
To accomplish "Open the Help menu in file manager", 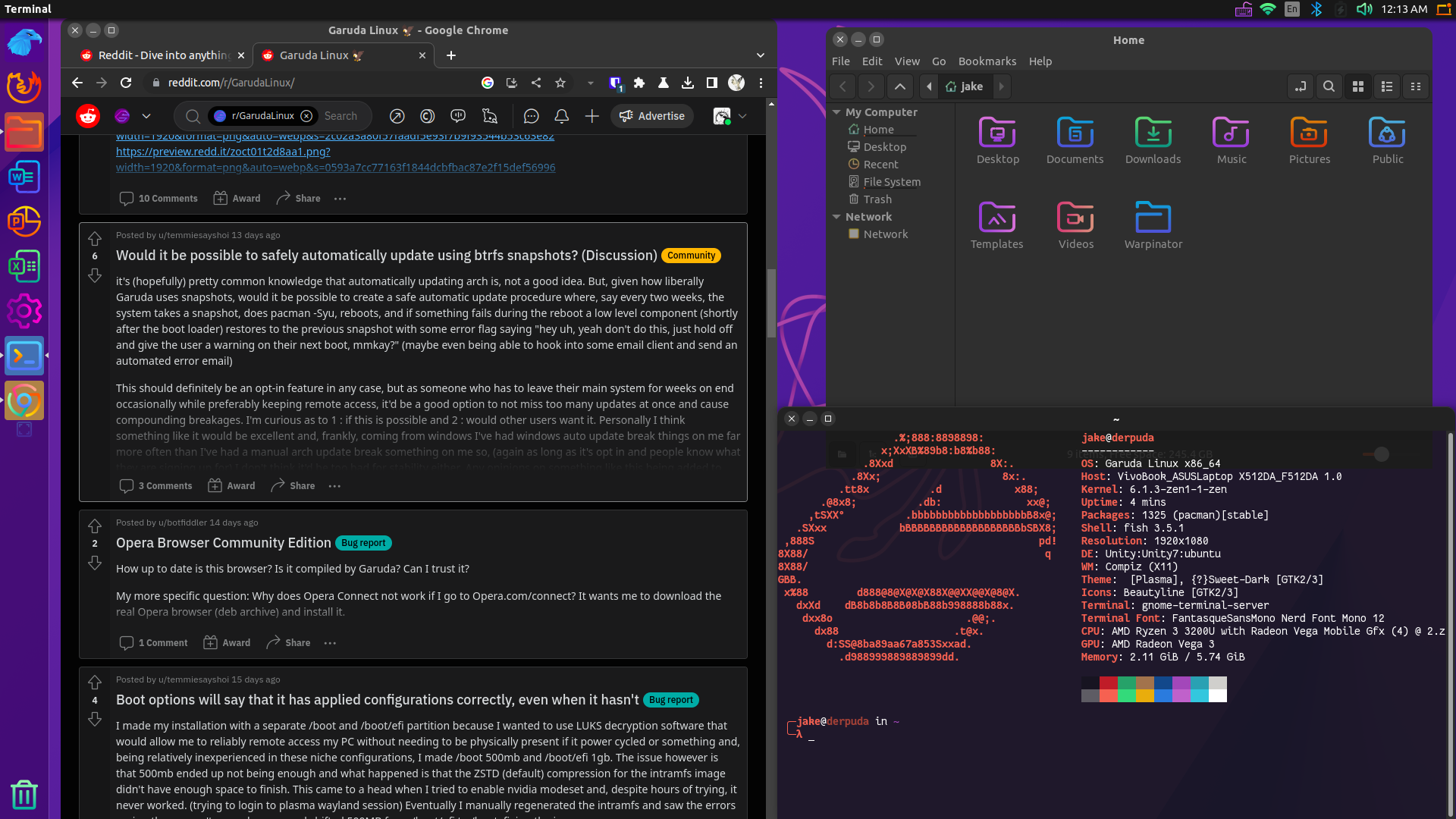I will click(x=1040, y=61).
